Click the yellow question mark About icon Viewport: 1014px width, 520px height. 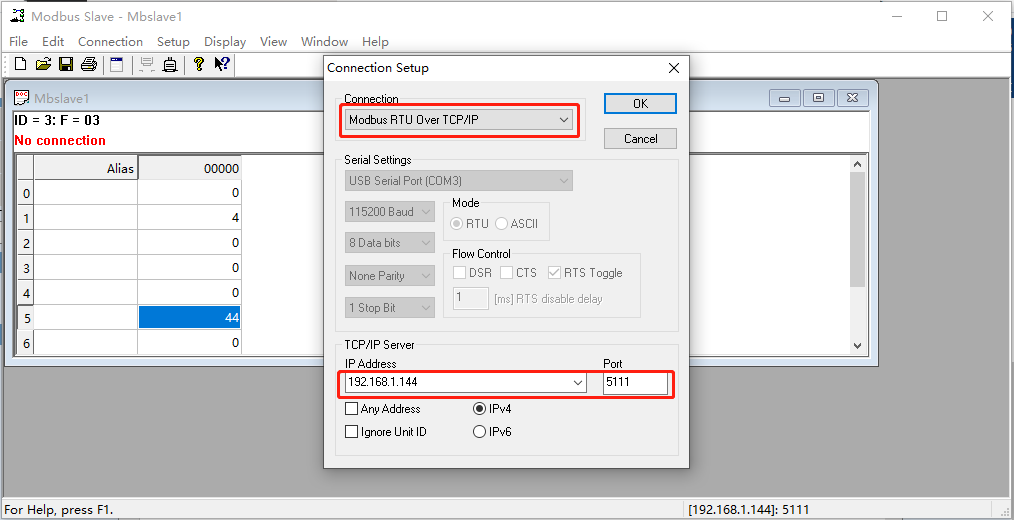click(x=199, y=65)
